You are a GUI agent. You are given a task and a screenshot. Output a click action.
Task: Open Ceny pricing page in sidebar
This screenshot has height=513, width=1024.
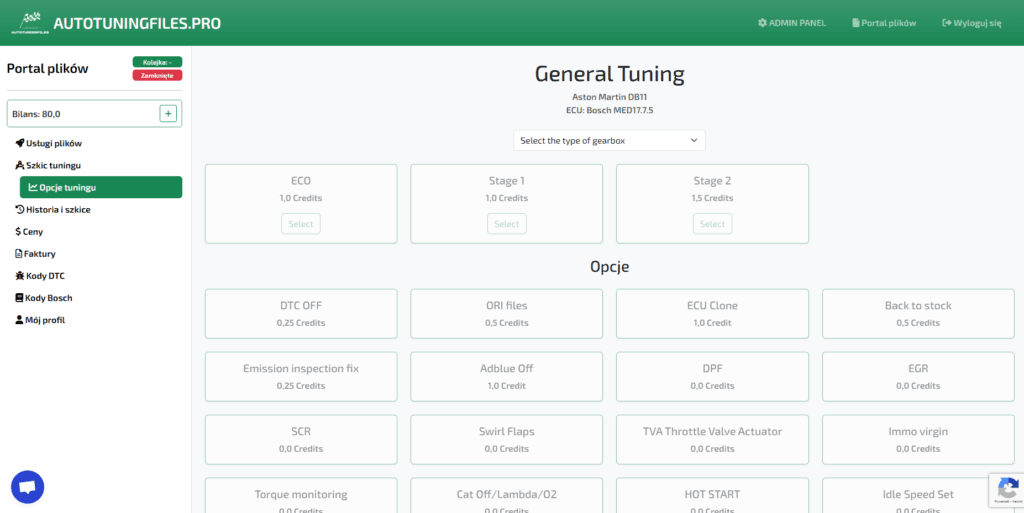click(x=29, y=232)
